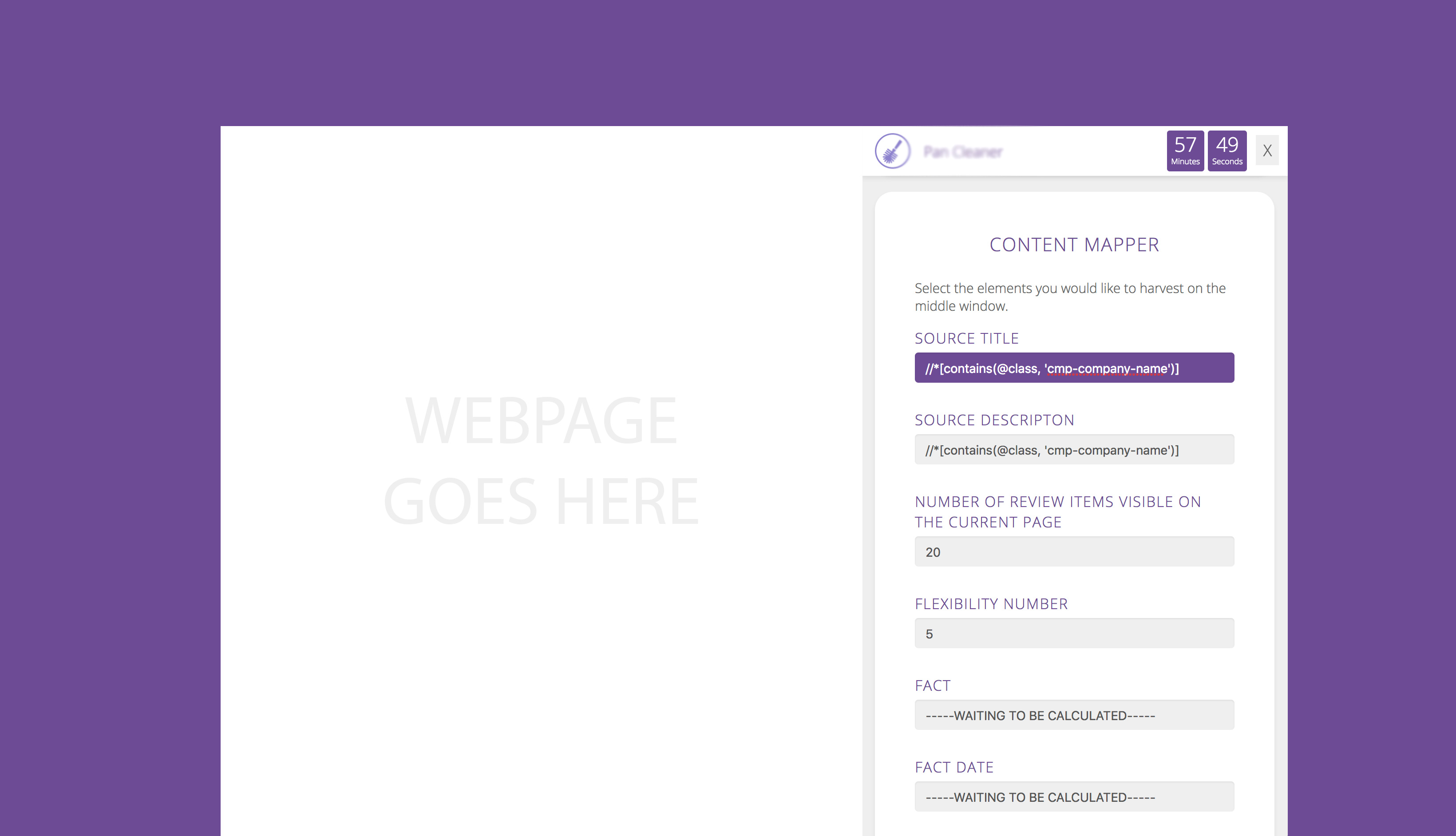Click the Flexibility Number field showing 5

(1074, 633)
